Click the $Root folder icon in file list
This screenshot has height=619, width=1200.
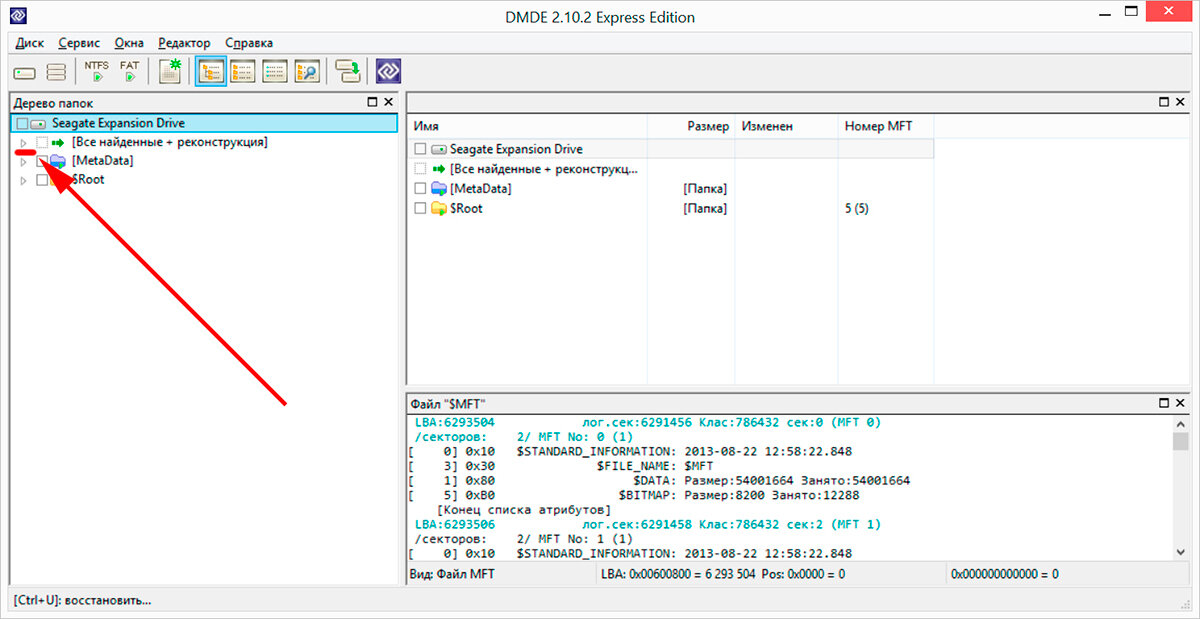439,209
